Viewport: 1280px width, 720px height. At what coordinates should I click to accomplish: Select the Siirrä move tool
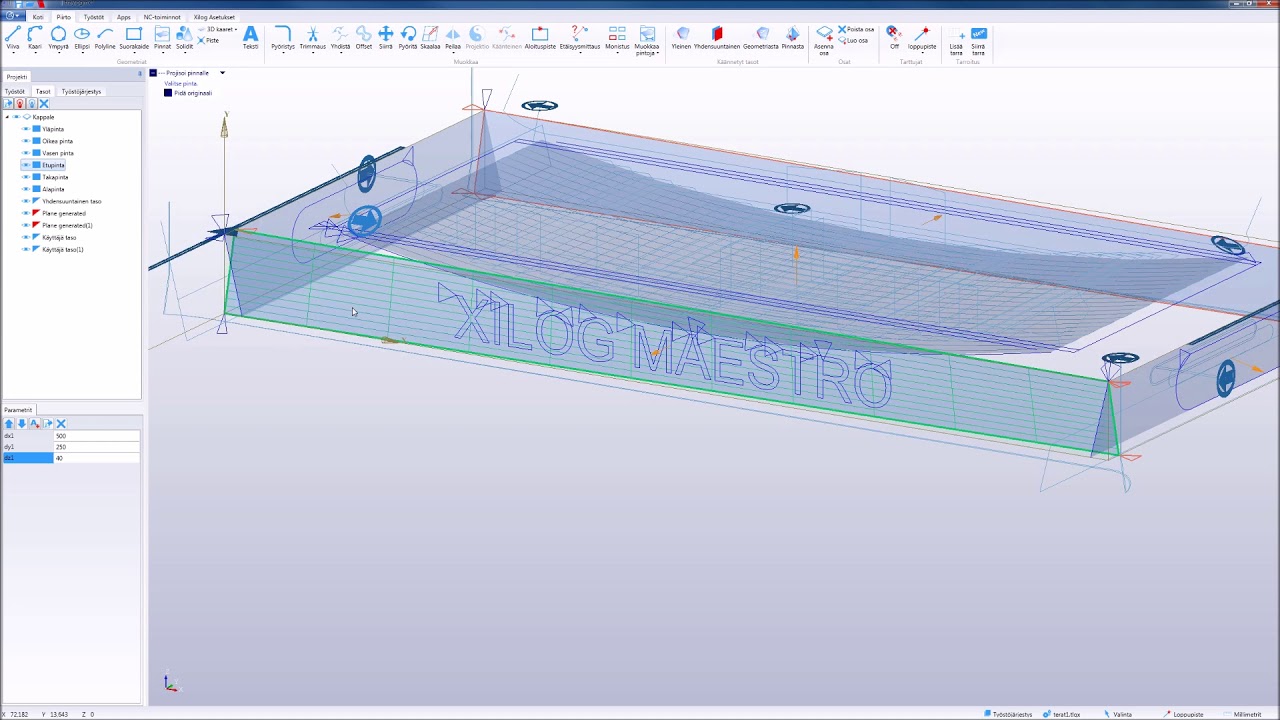pos(385,38)
